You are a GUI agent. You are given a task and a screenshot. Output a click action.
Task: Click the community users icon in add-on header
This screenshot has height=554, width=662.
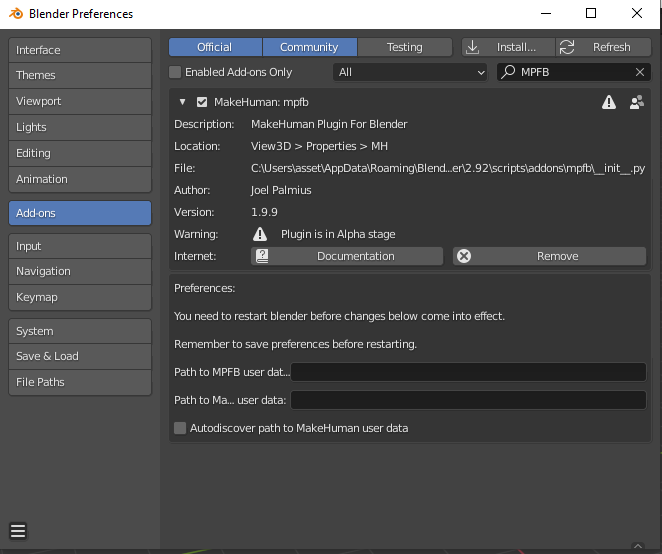(636, 102)
